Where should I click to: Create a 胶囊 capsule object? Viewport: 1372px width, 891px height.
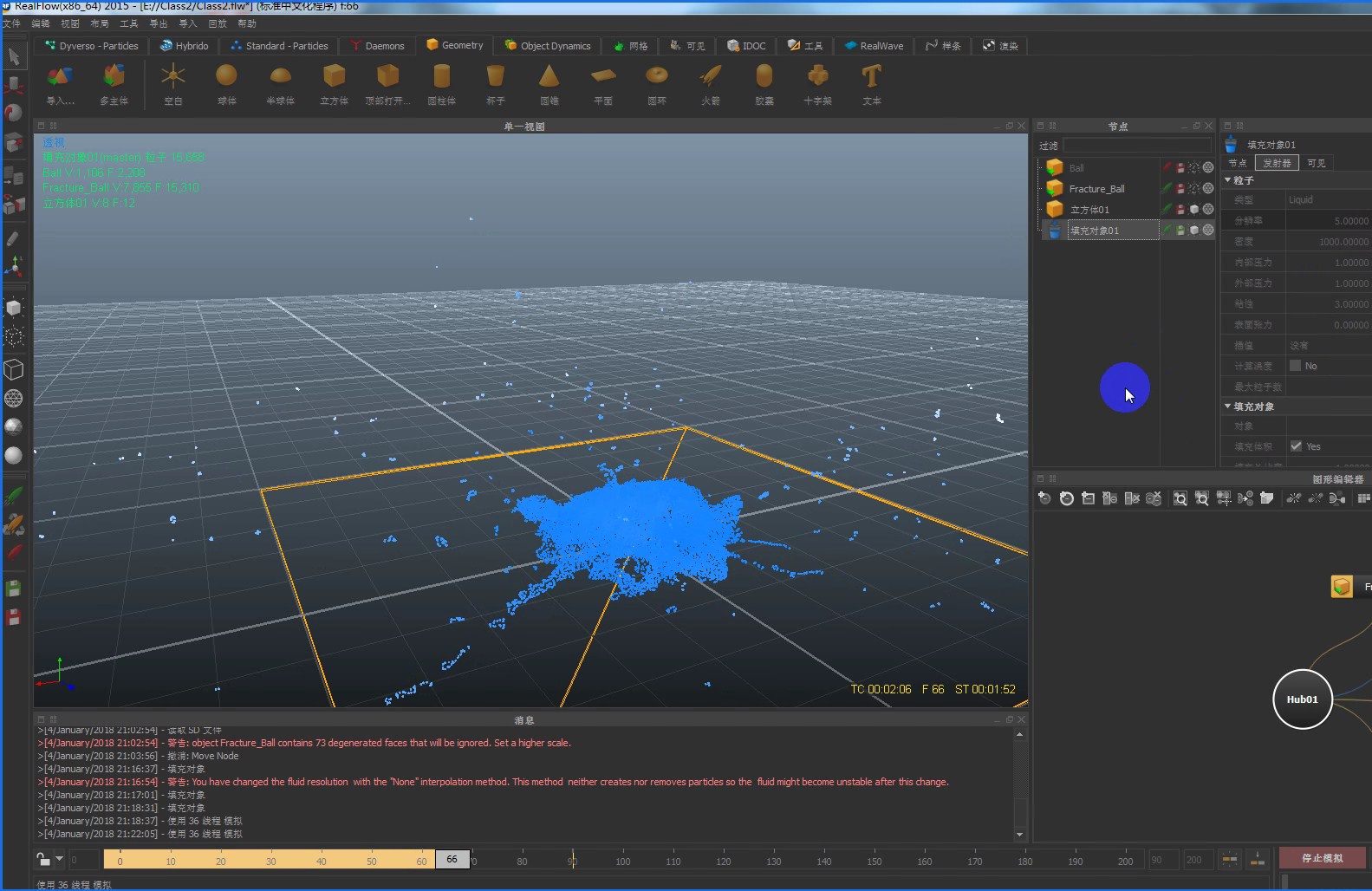click(x=764, y=77)
